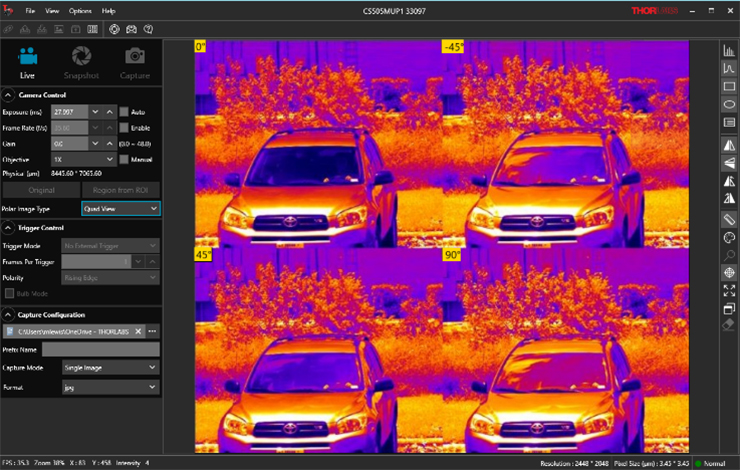Click the Region from ROI button

[120, 190]
